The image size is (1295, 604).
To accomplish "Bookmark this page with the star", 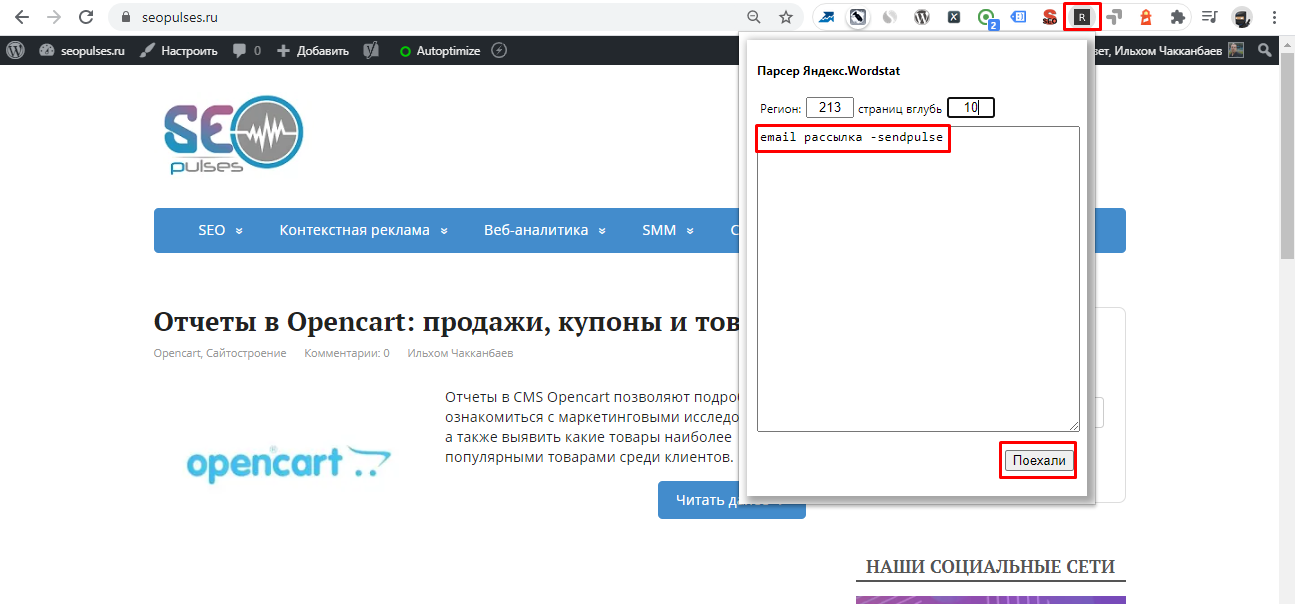I will click(786, 17).
